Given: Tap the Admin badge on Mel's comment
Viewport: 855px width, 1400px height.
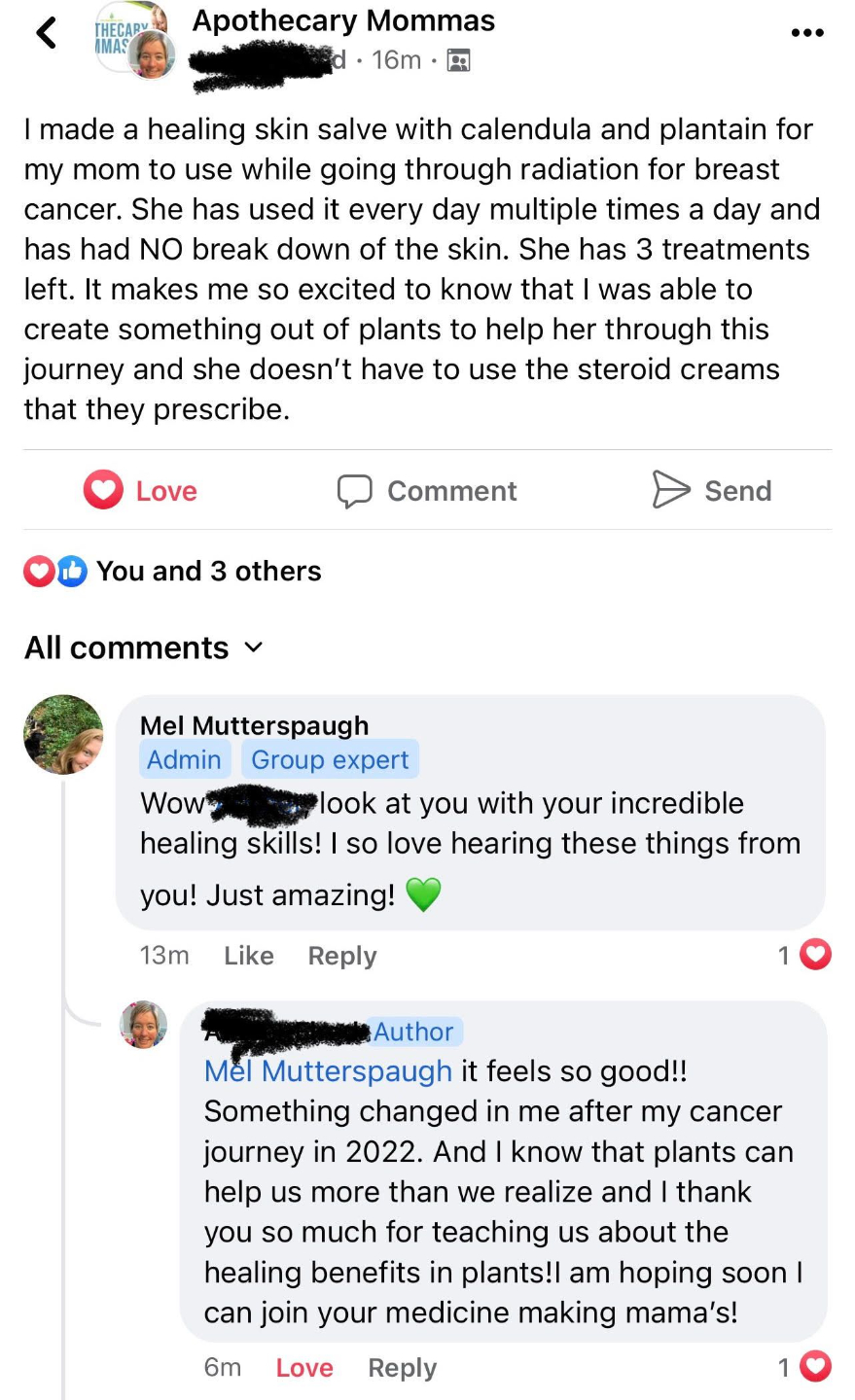Looking at the screenshot, I should click(184, 759).
